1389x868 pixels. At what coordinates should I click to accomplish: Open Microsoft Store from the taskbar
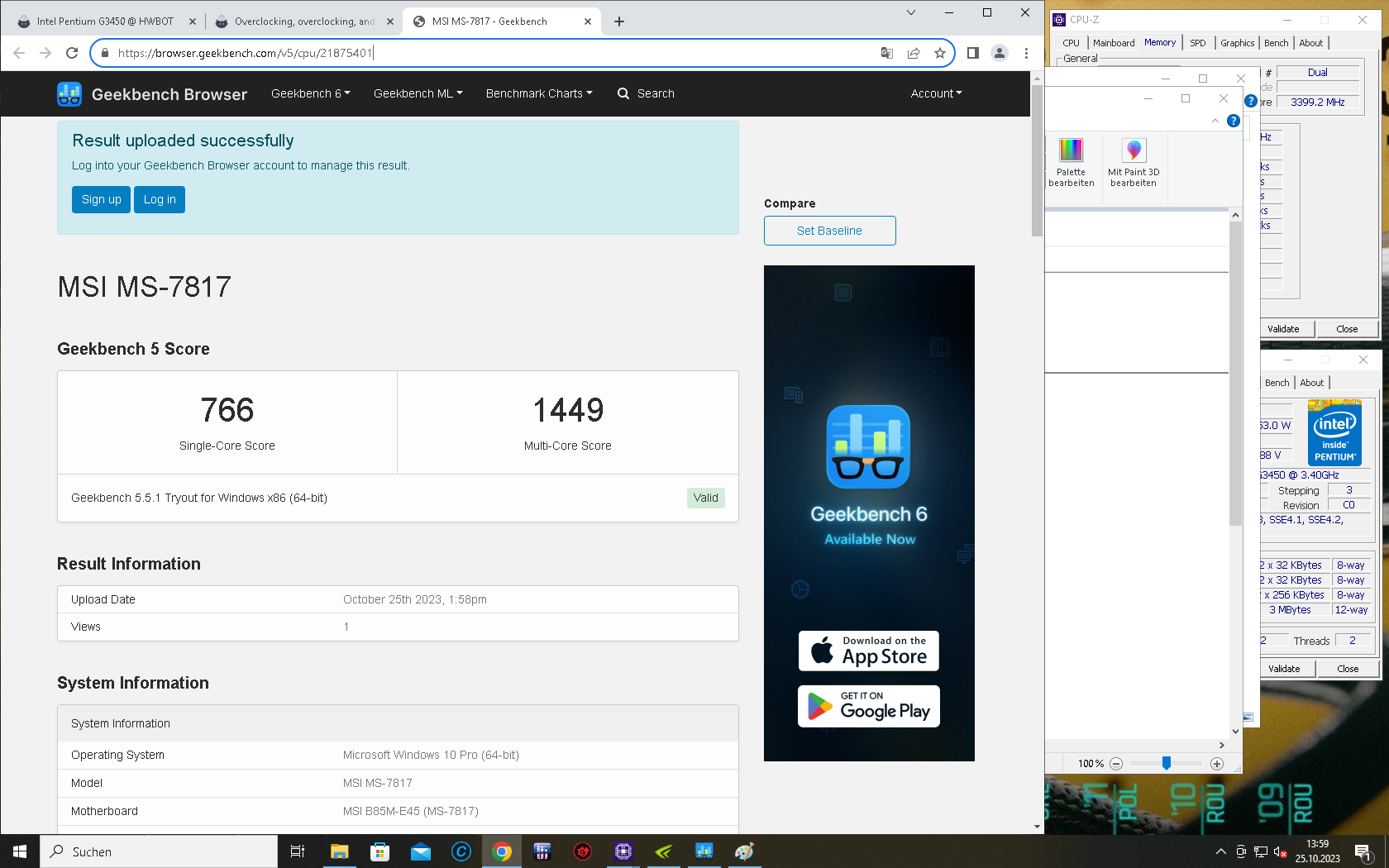tap(380, 851)
